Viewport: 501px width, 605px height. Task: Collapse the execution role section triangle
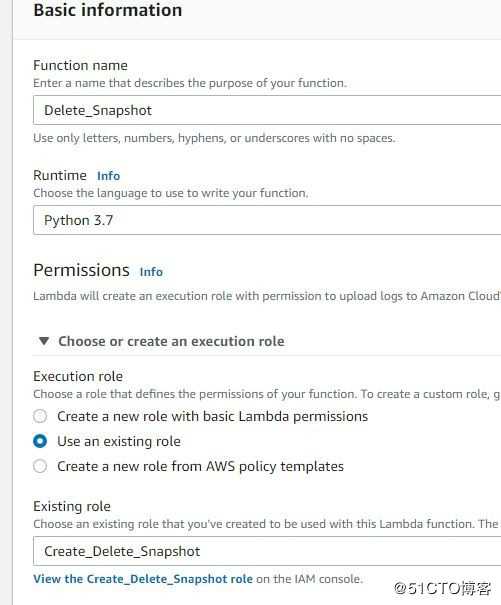pos(44,341)
